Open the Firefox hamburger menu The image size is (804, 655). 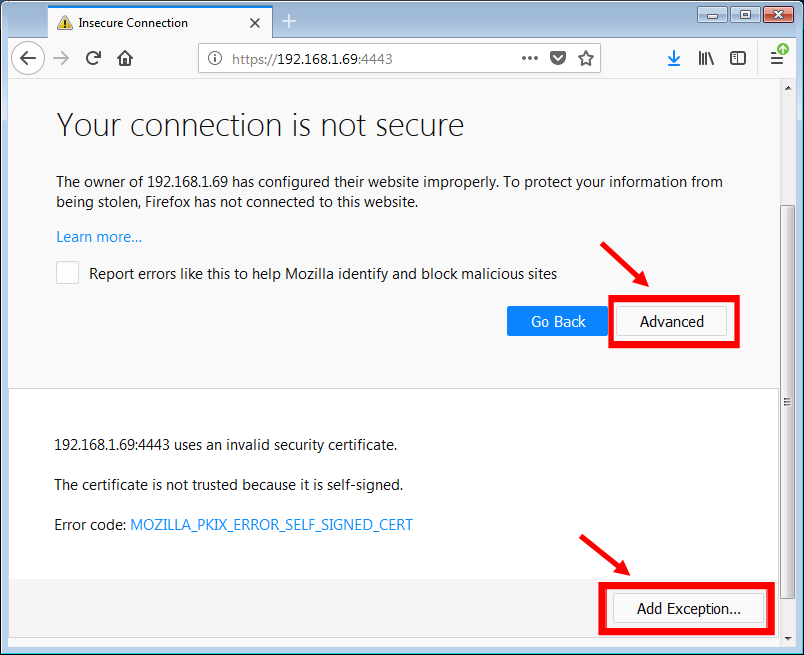(x=777, y=58)
